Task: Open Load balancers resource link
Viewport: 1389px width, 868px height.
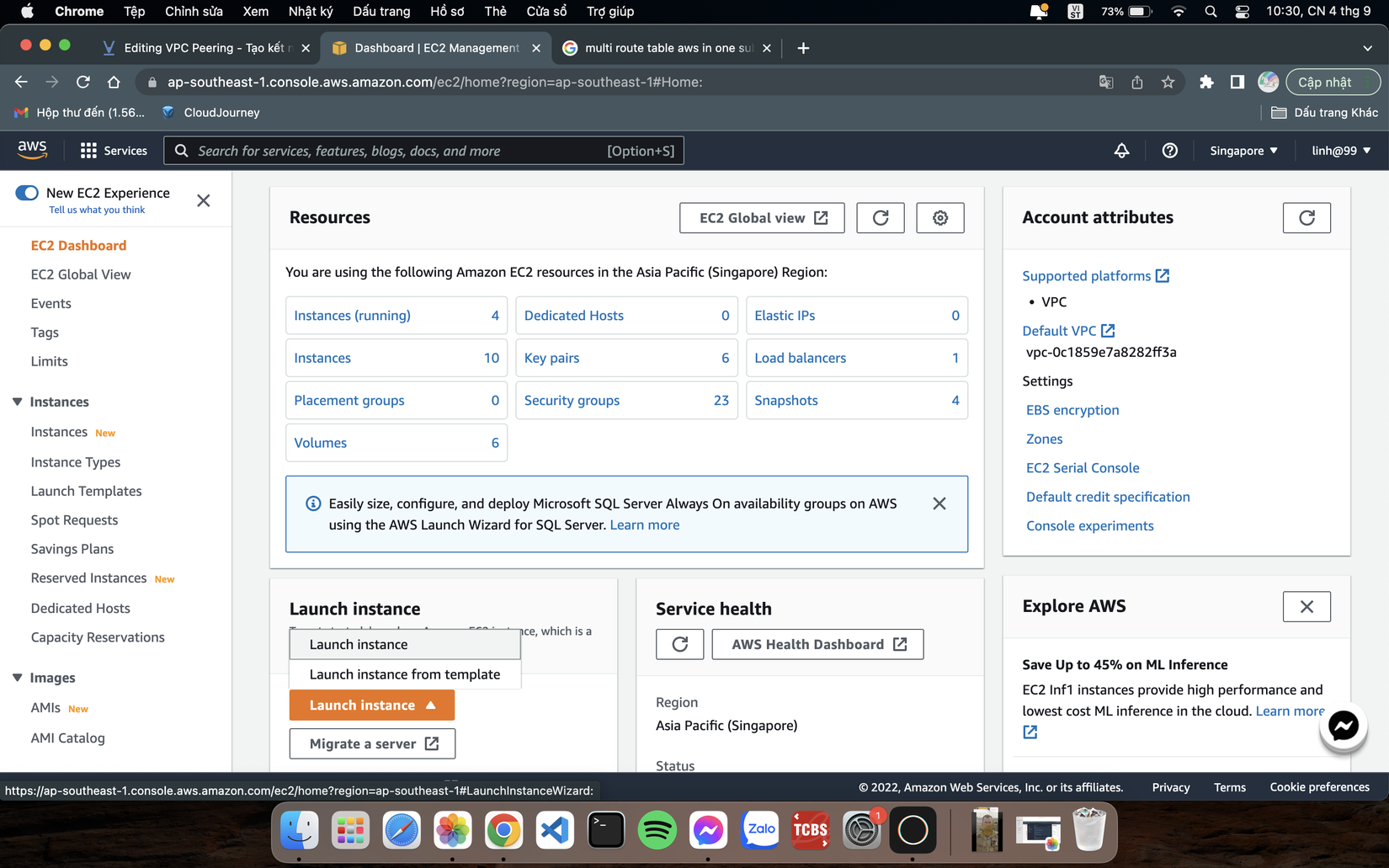Action: pyautogui.click(x=800, y=358)
